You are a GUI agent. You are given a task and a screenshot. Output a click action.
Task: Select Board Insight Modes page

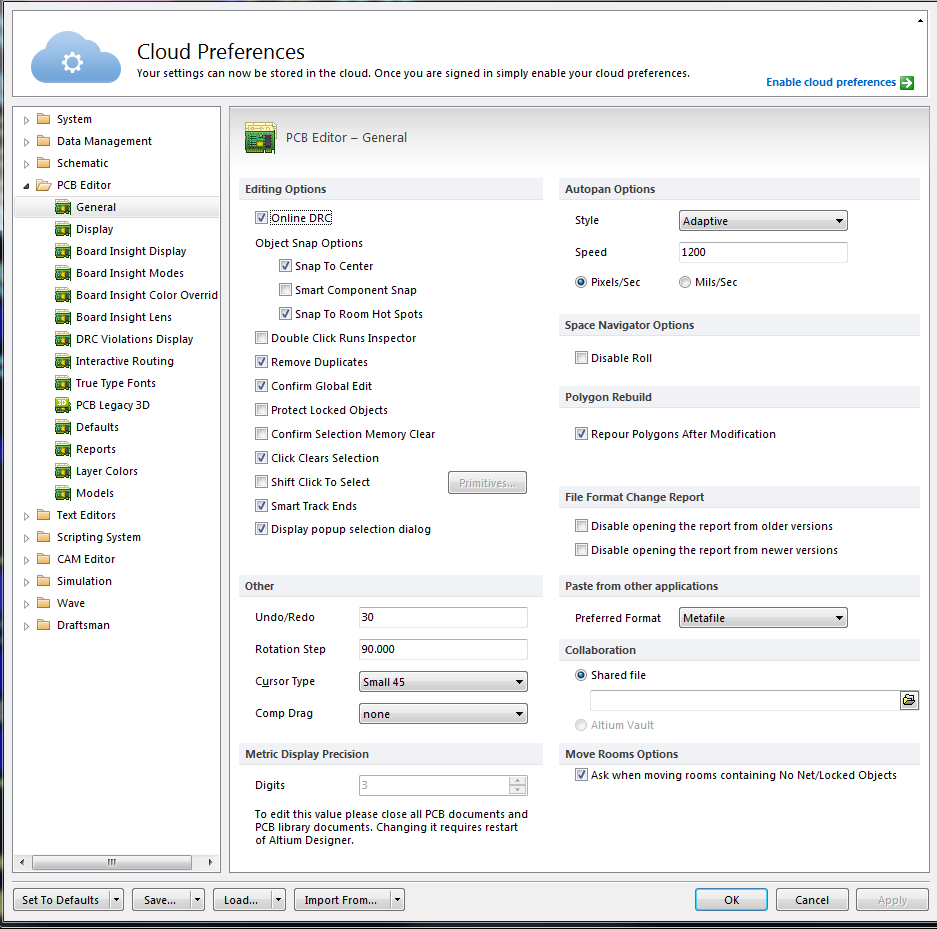(130, 274)
